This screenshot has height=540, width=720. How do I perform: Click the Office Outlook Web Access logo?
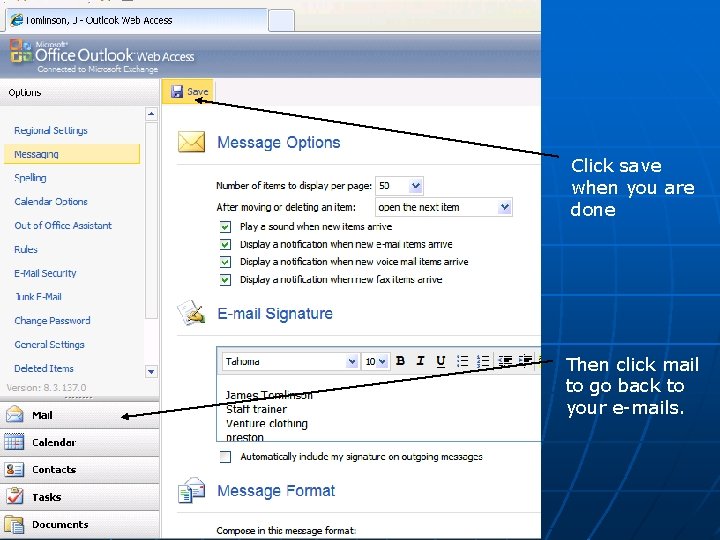click(x=102, y=56)
